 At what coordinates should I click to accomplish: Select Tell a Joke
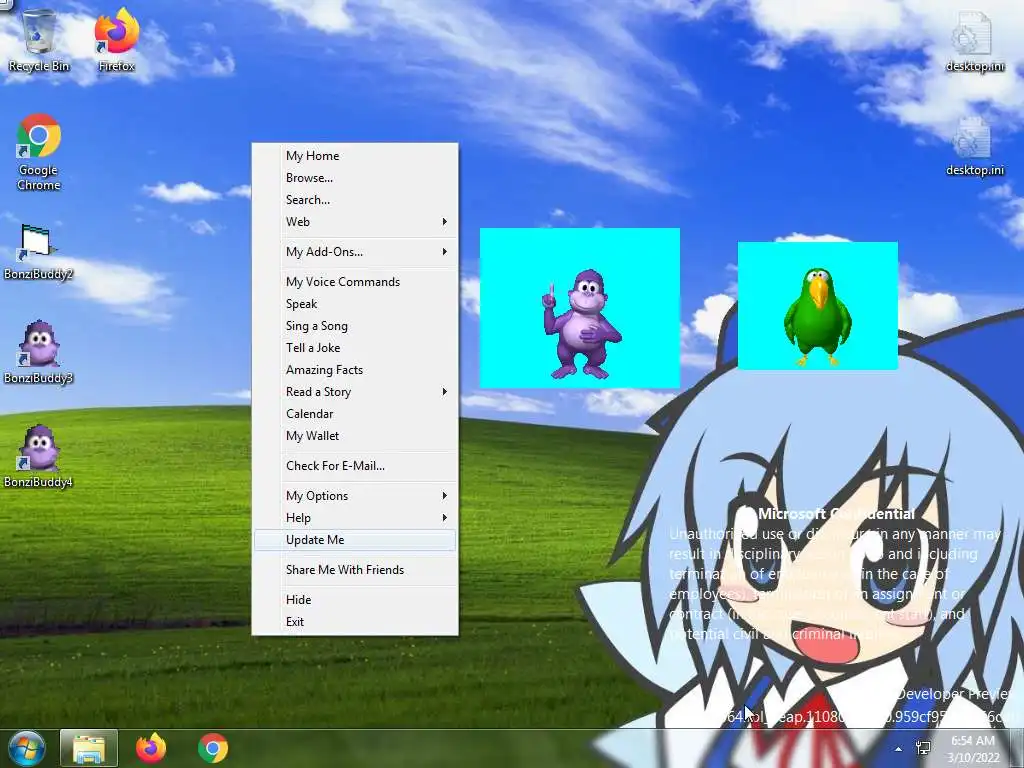pos(355,347)
